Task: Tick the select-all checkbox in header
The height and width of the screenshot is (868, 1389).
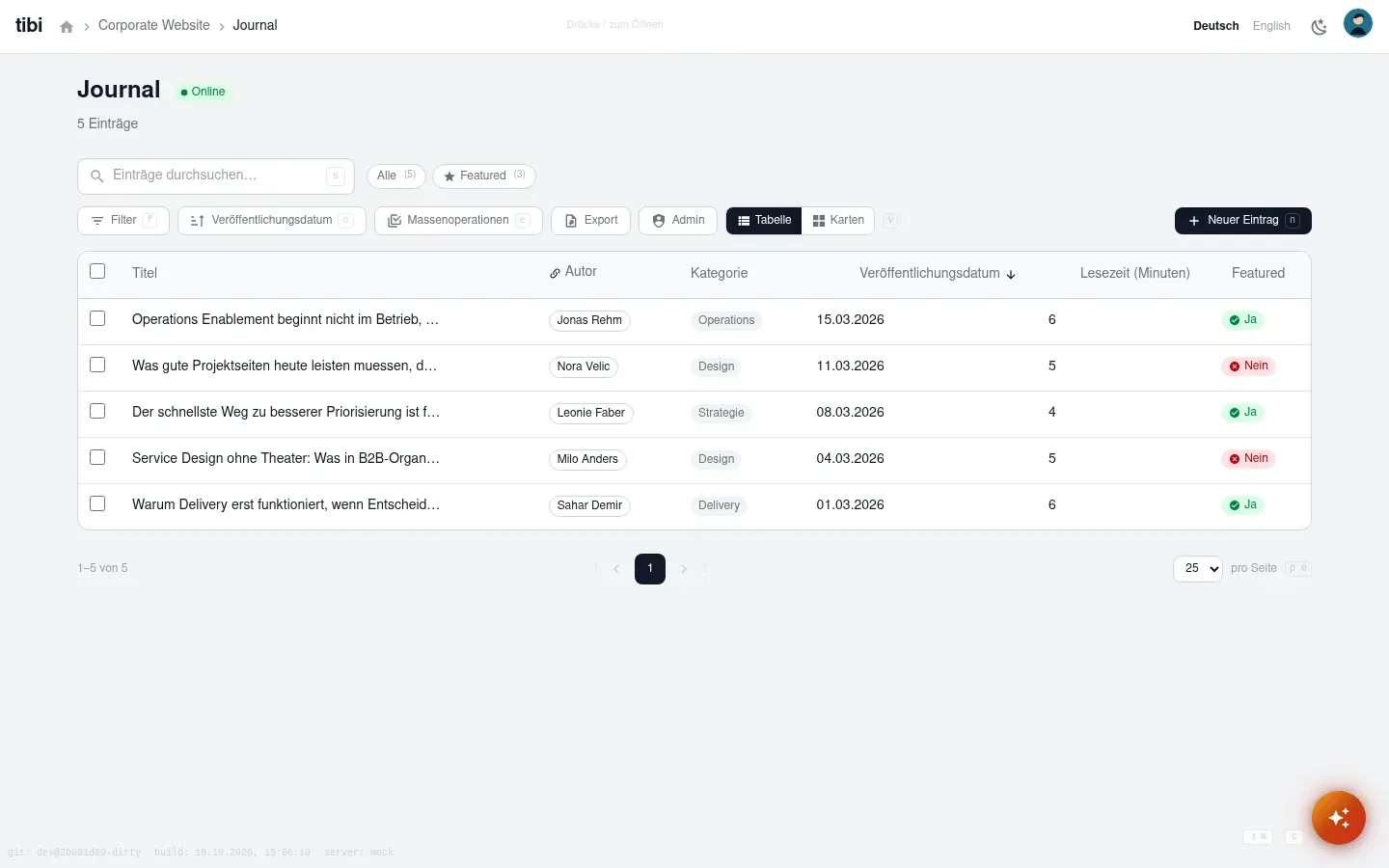Action: coord(97,271)
